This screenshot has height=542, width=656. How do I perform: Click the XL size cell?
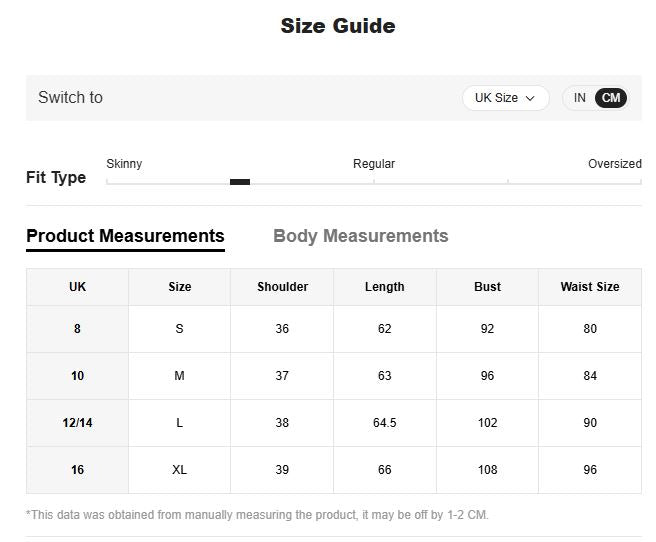pos(179,470)
